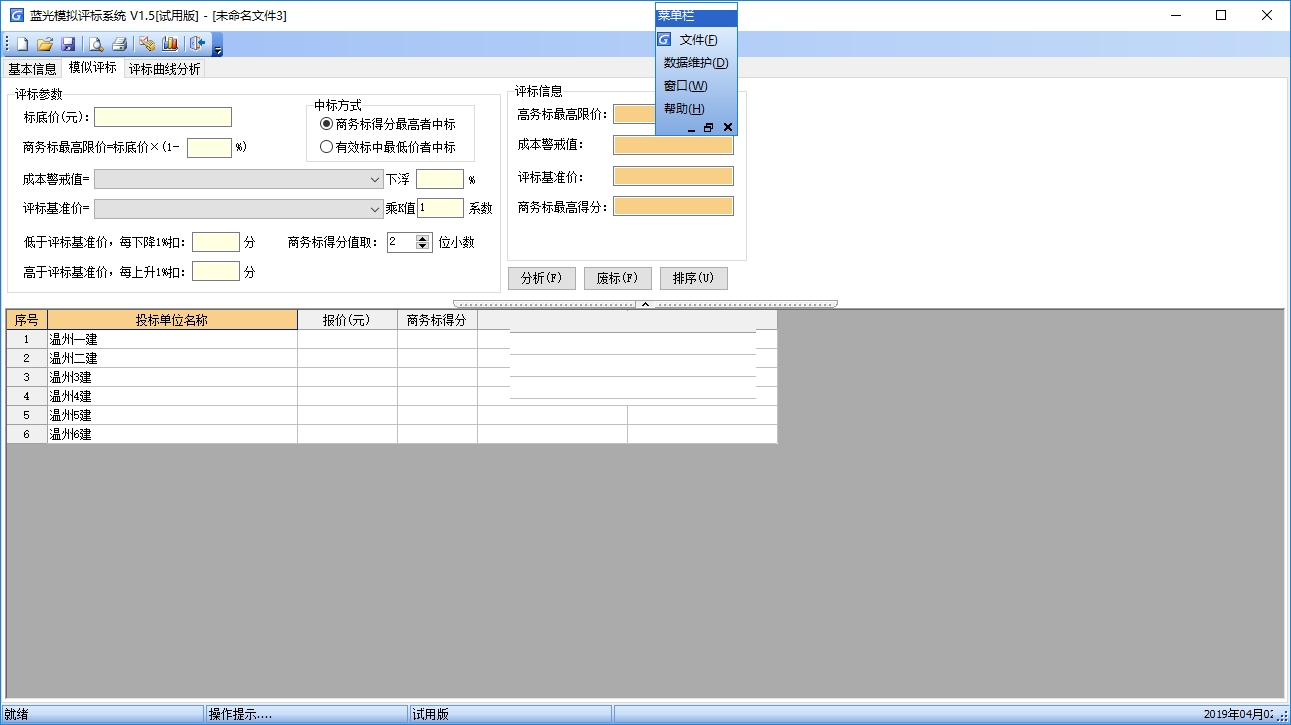Image resolution: width=1291 pixels, height=725 pixels.
Task: Click the 投标单位名称 column header
Action: click(x=172, y=320)
